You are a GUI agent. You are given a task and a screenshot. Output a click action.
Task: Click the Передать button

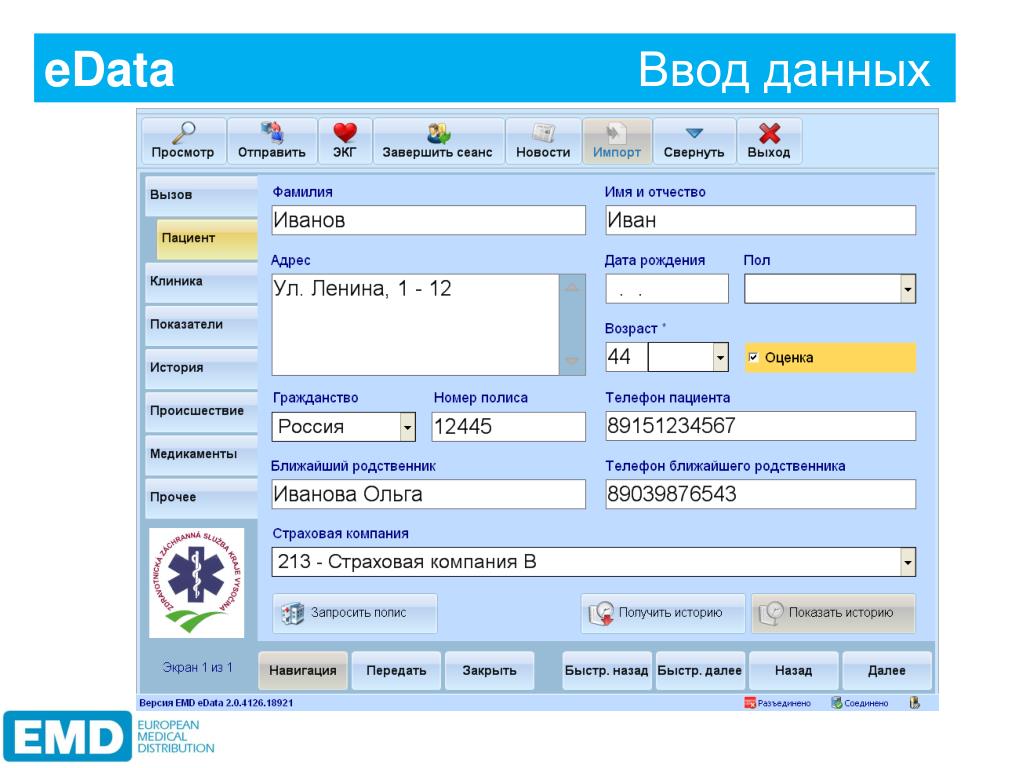point(396,671)
